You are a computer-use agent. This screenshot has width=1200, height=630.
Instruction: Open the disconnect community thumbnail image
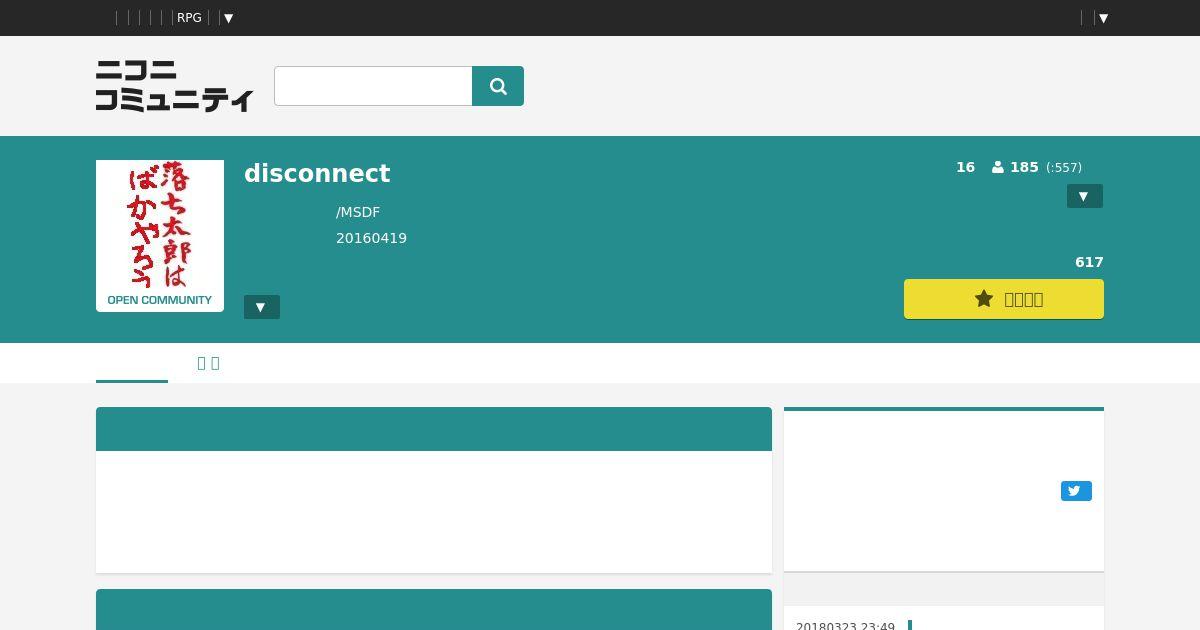160,236
